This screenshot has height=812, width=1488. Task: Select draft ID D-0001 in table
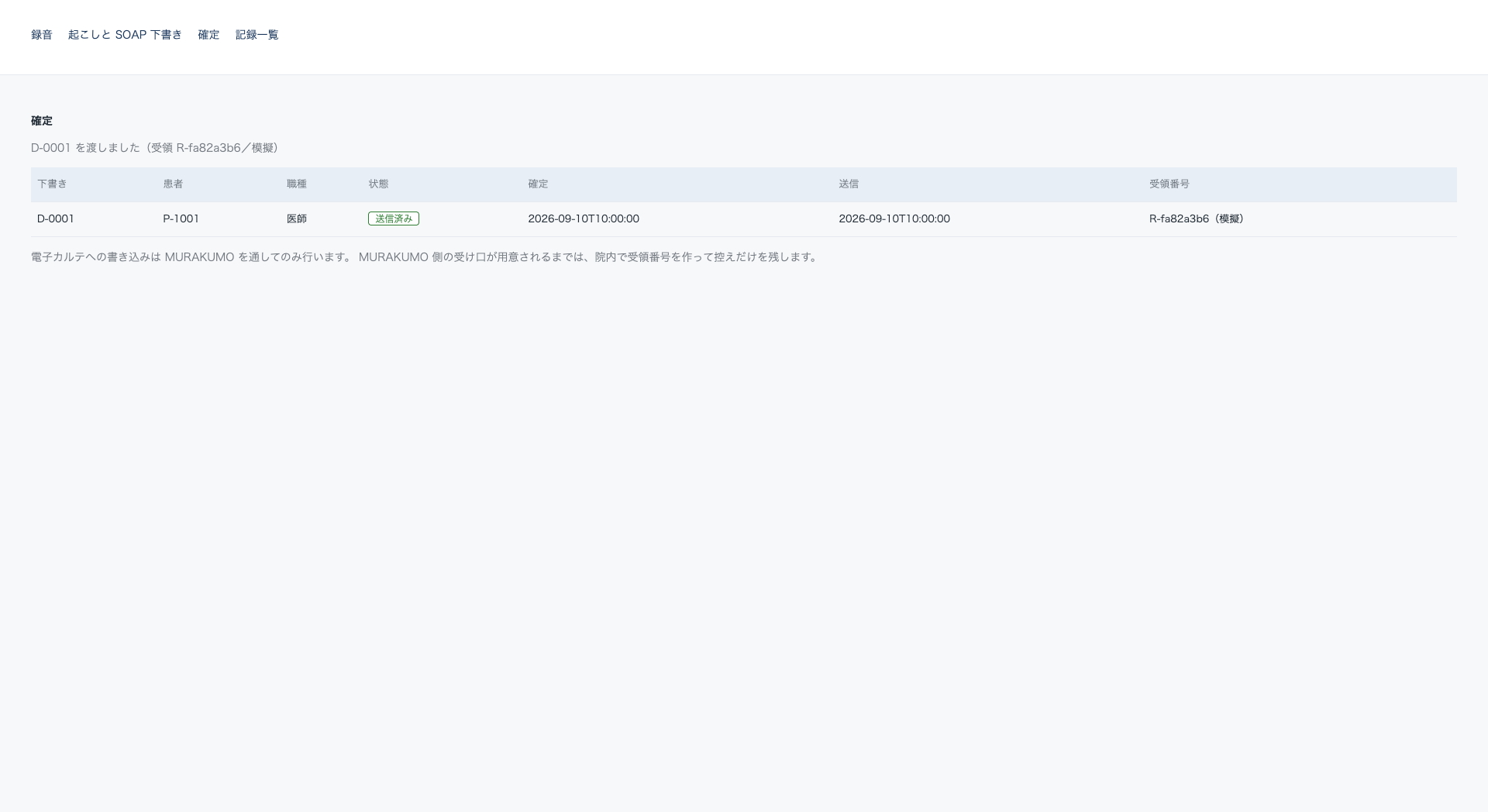coord(56,218)
